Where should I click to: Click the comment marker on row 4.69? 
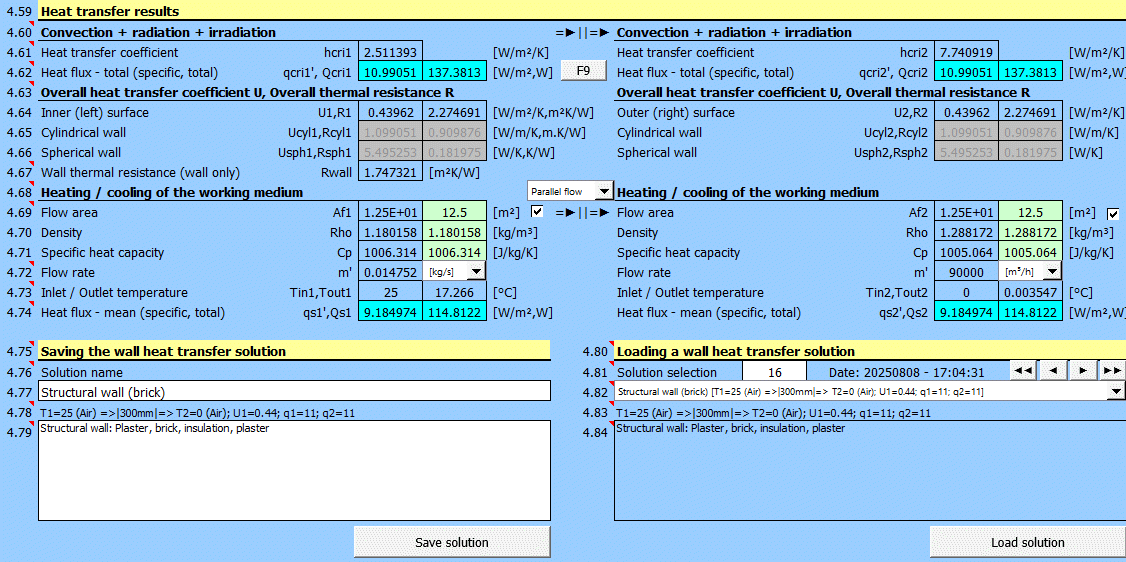point(34,204)
